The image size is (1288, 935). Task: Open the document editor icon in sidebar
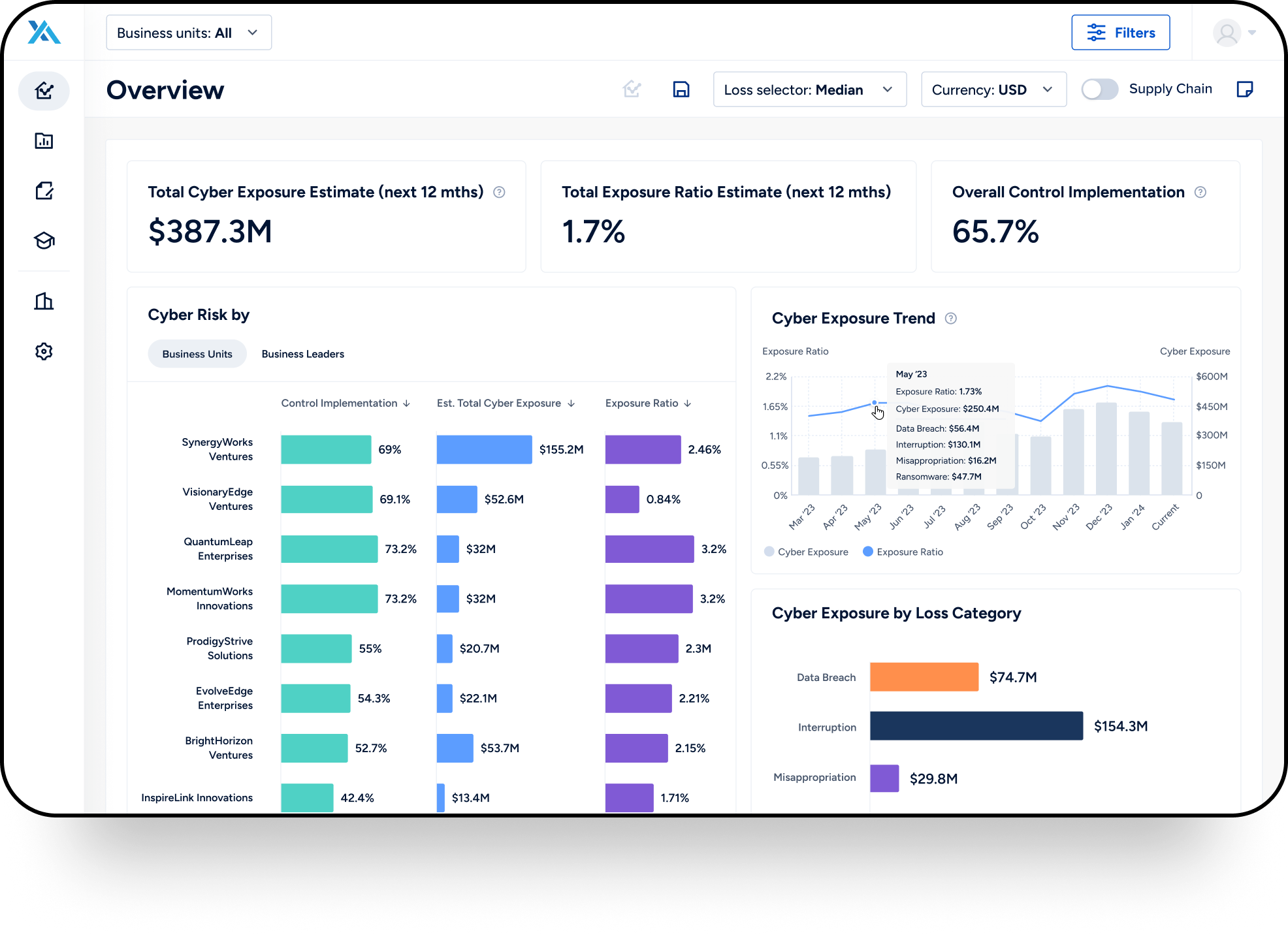44,190
